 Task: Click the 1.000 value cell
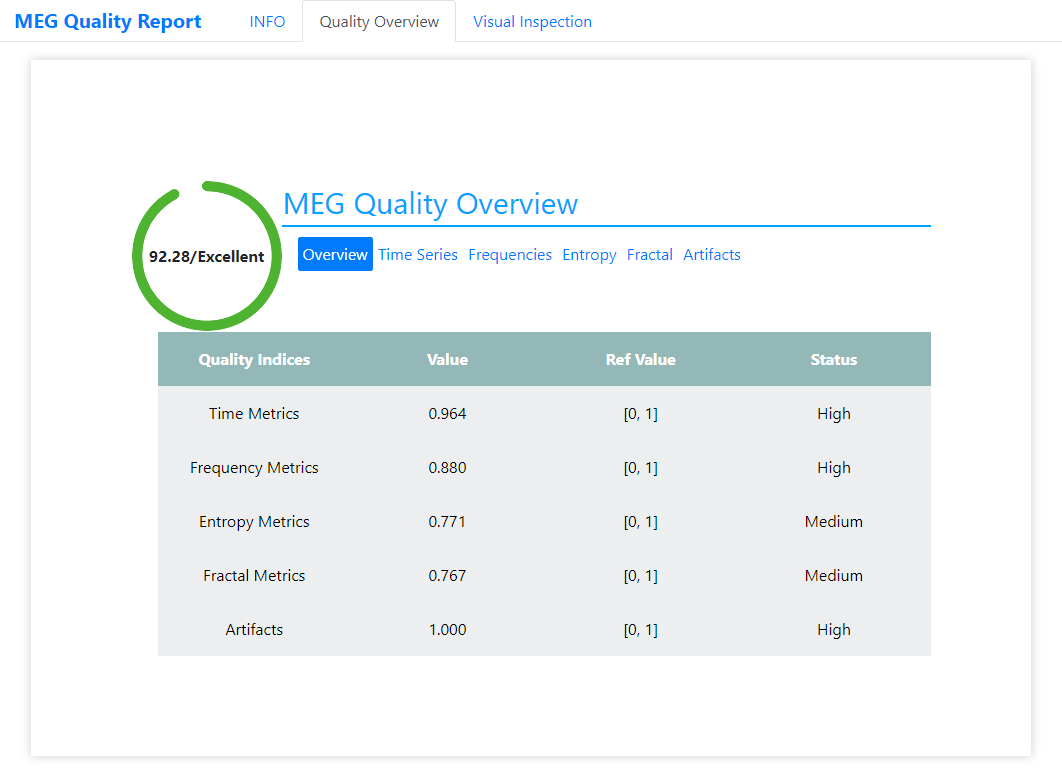(x=447, y=629)
